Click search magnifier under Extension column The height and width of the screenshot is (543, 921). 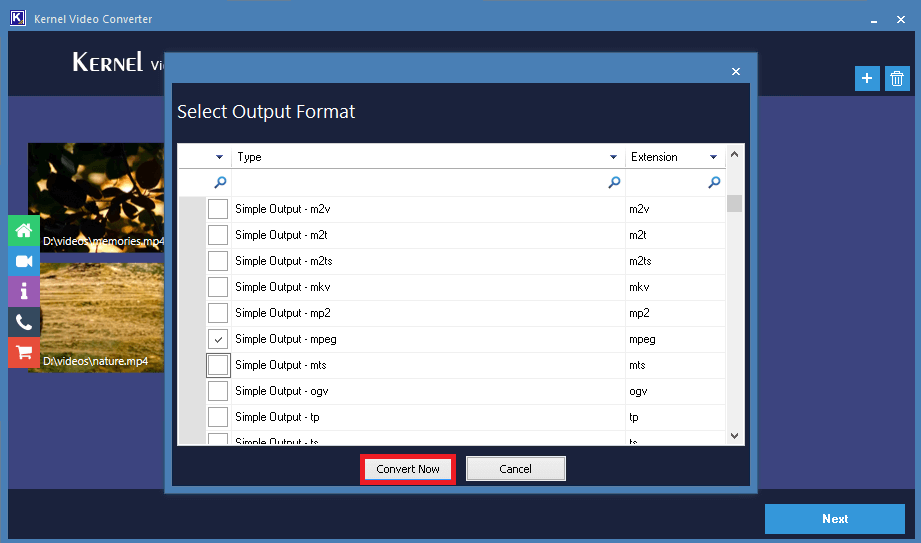point(714,182)
